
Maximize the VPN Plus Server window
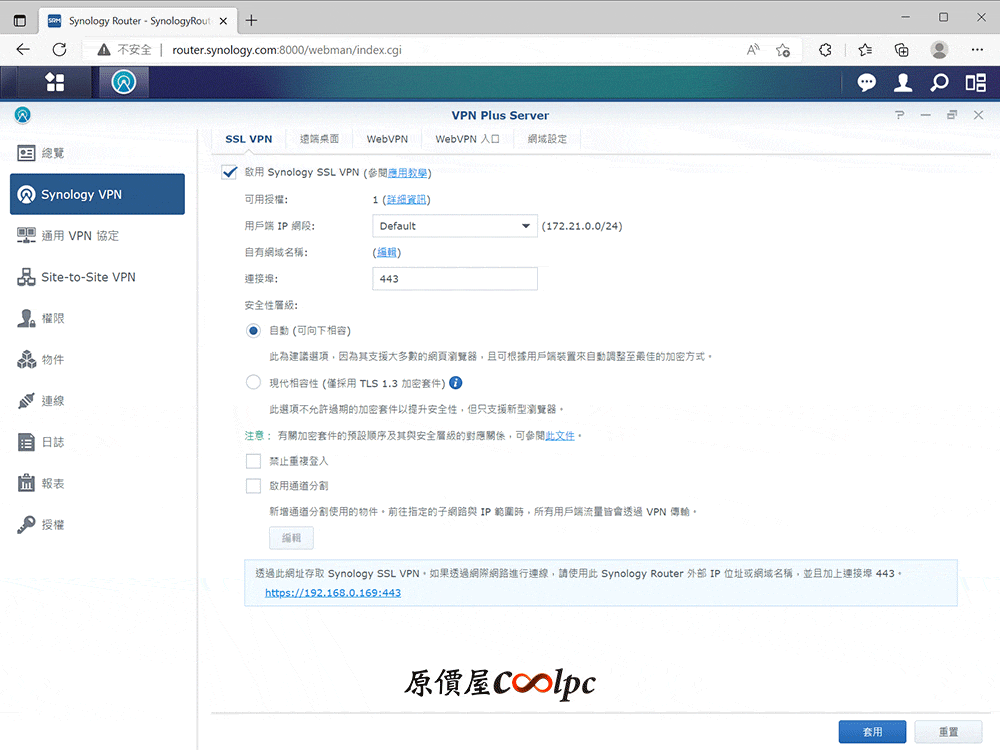(x=952, y=115)
